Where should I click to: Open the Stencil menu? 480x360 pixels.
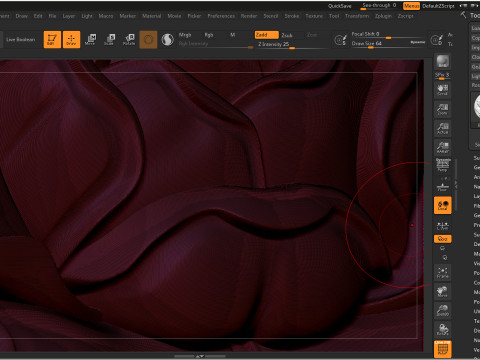pyautogui.click(x=271, y=16)
